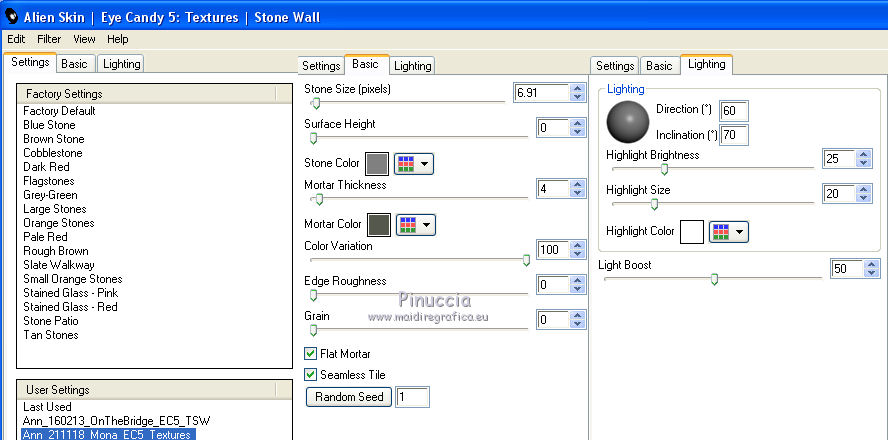This screenshot has width=888, height=440.
Task: Toggle the Flat Mortar checkbox
Action: pyautogui.click(x=310, y=354)
